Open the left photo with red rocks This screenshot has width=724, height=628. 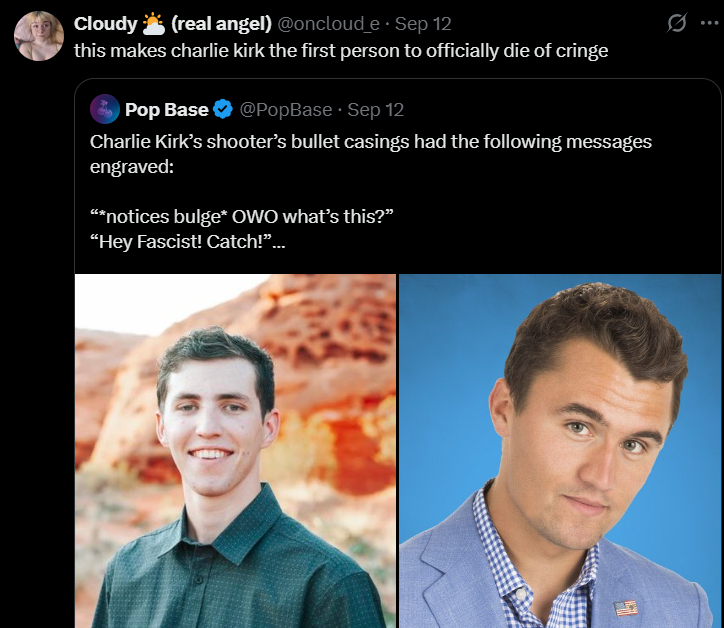point(235,451)
